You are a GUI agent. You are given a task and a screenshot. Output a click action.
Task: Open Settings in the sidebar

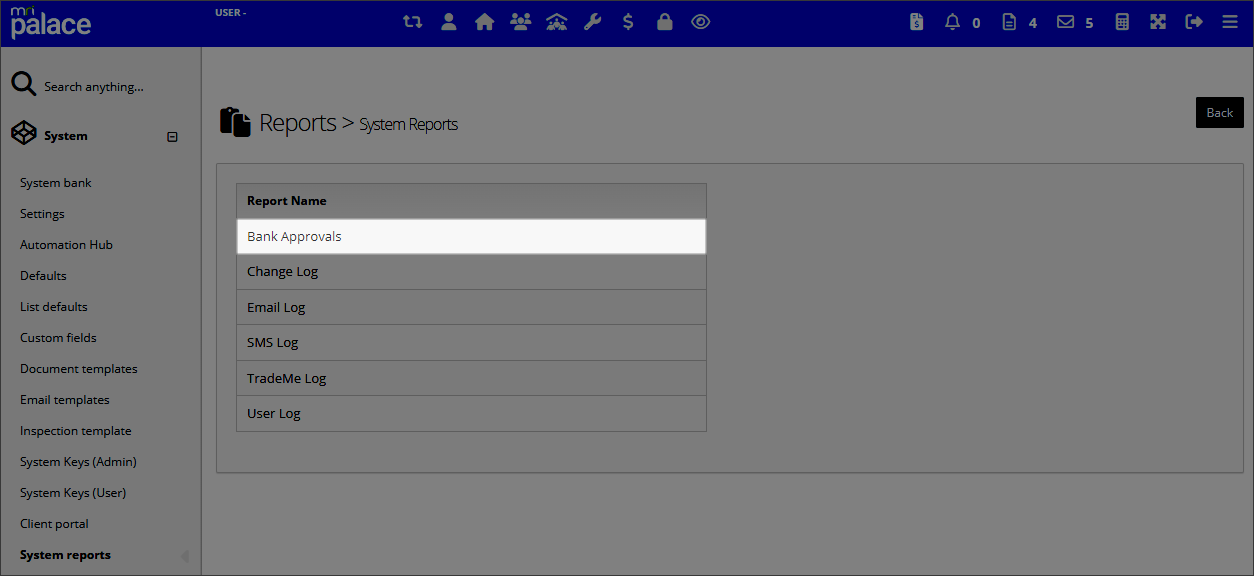pyautogui.click(x=42, y=214)
